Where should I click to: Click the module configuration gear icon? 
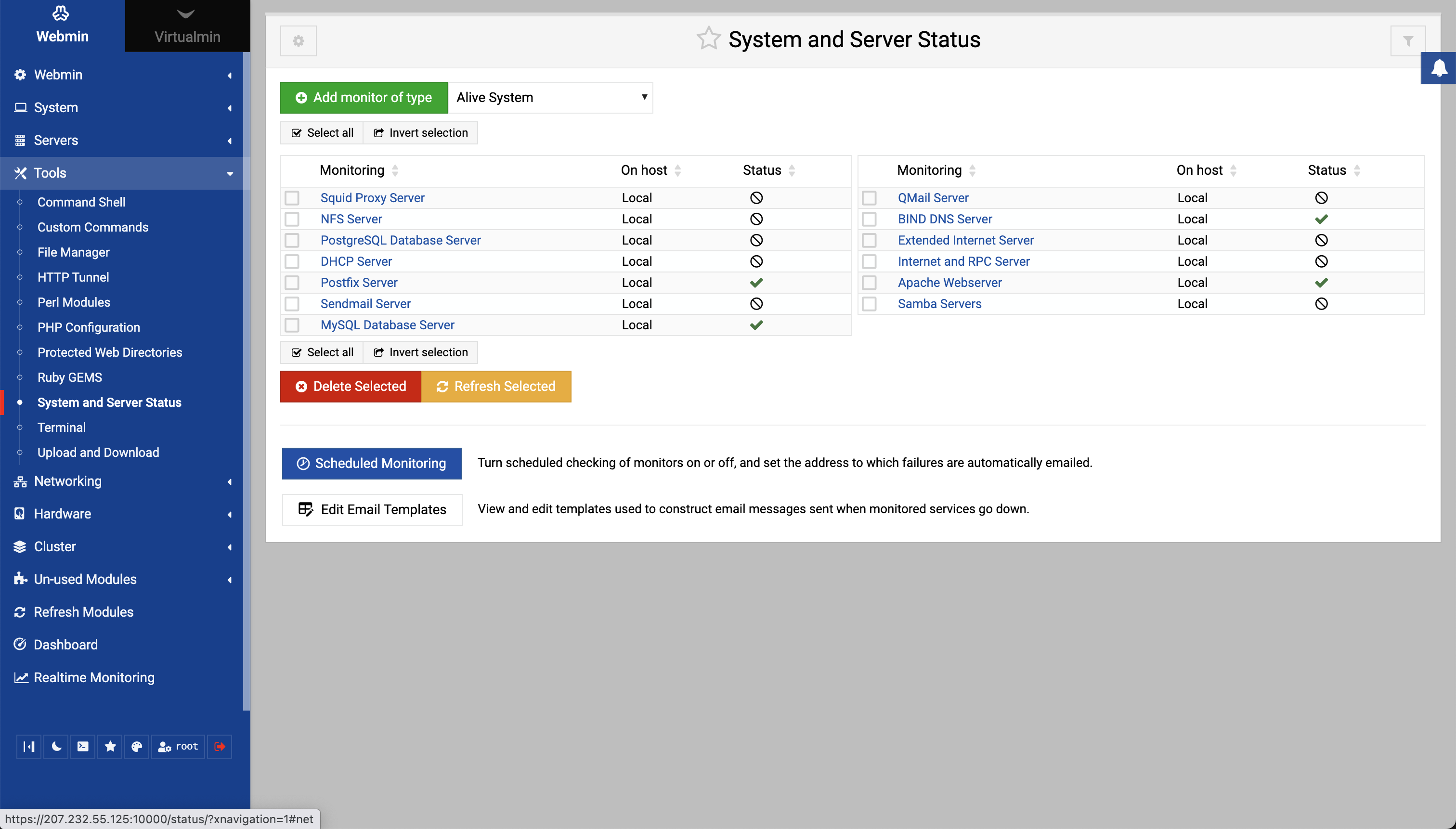pos(298,41)
